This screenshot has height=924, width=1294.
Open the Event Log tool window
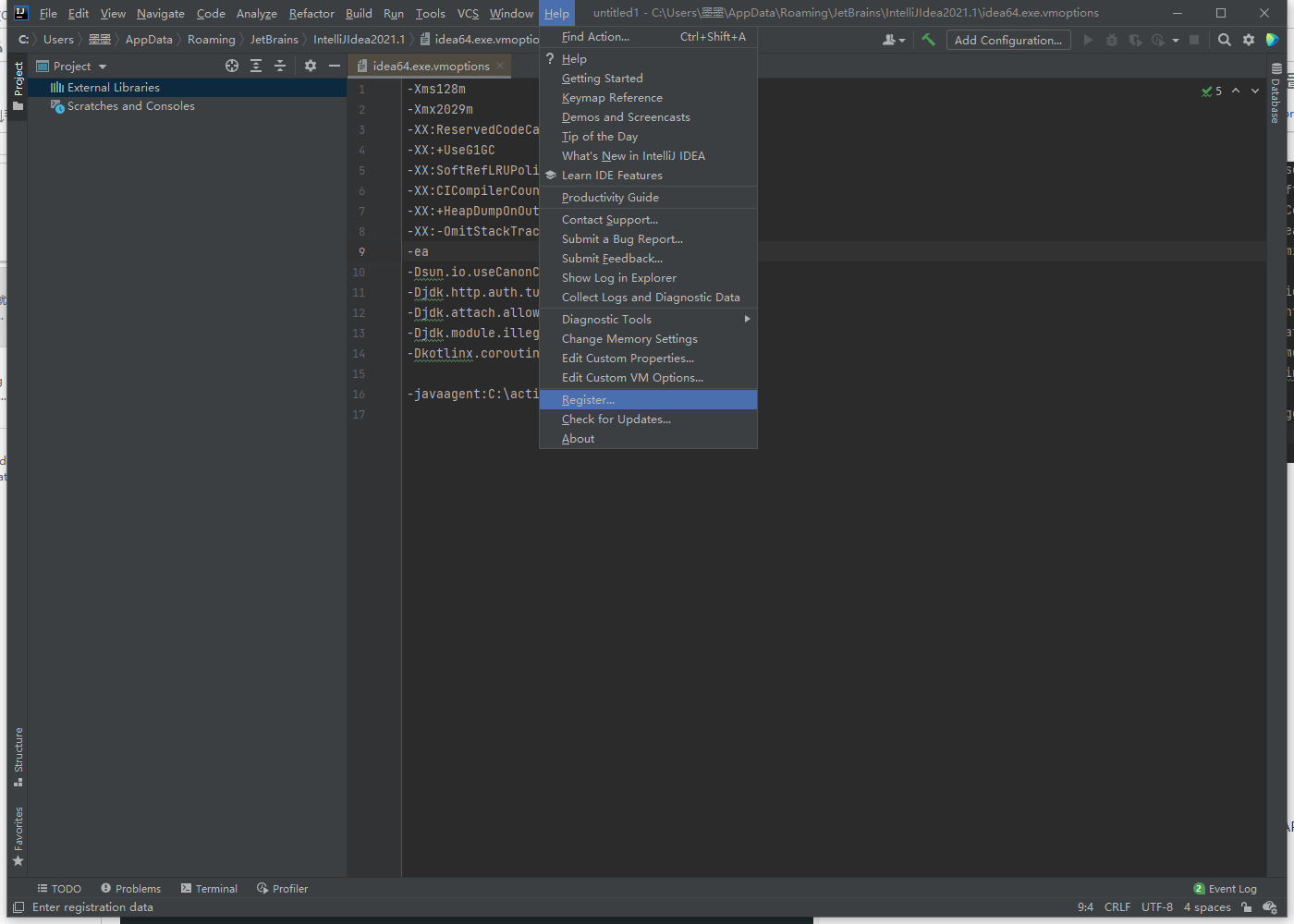1225,889
